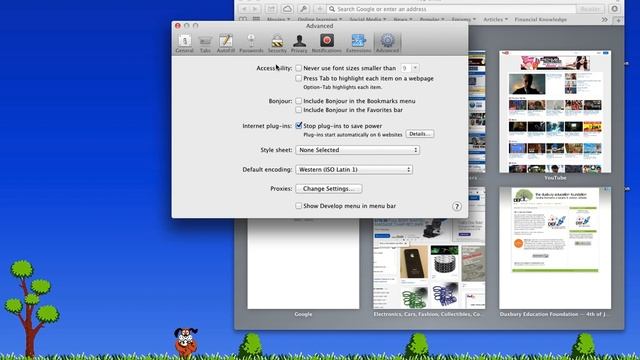Open Top Sites grid icon
The width and height of the screenshot is (640, 360).
[x=256, y=20]
